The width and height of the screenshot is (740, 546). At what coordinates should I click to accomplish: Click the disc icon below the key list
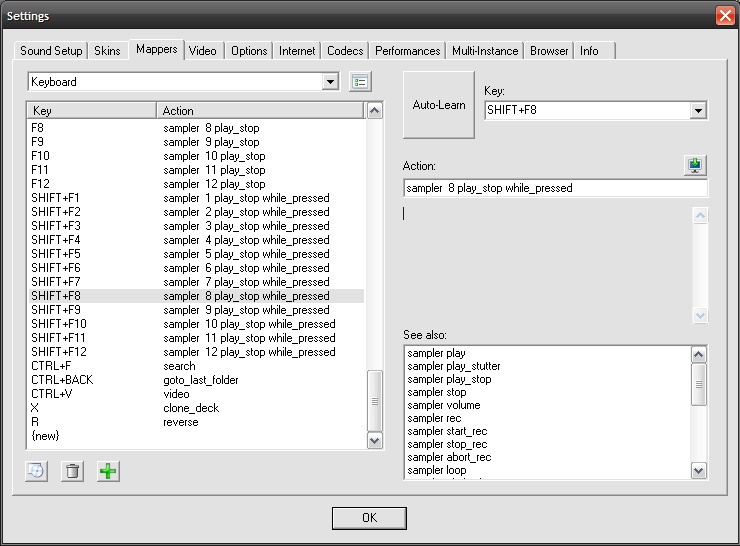(x=37, y=471)
